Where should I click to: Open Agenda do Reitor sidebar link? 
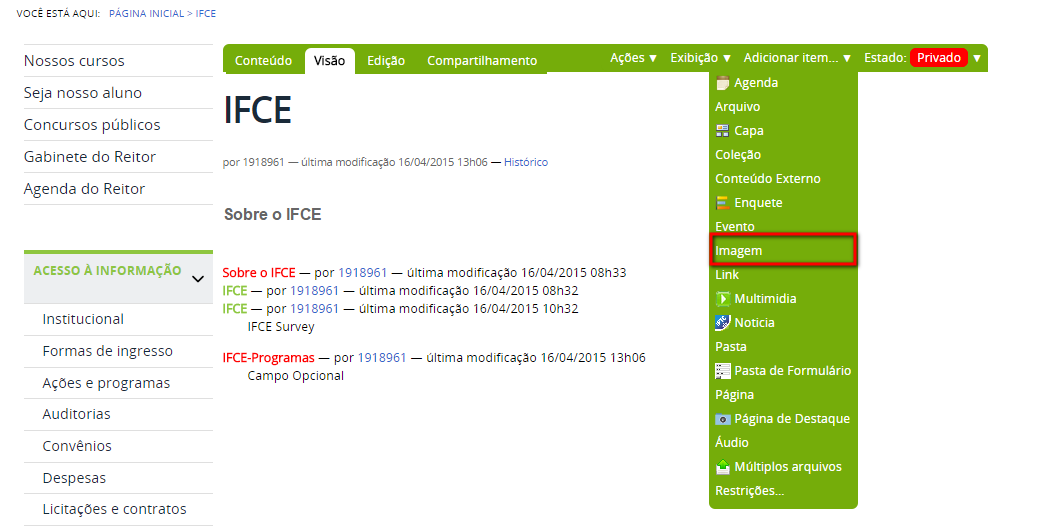[84, 189]
